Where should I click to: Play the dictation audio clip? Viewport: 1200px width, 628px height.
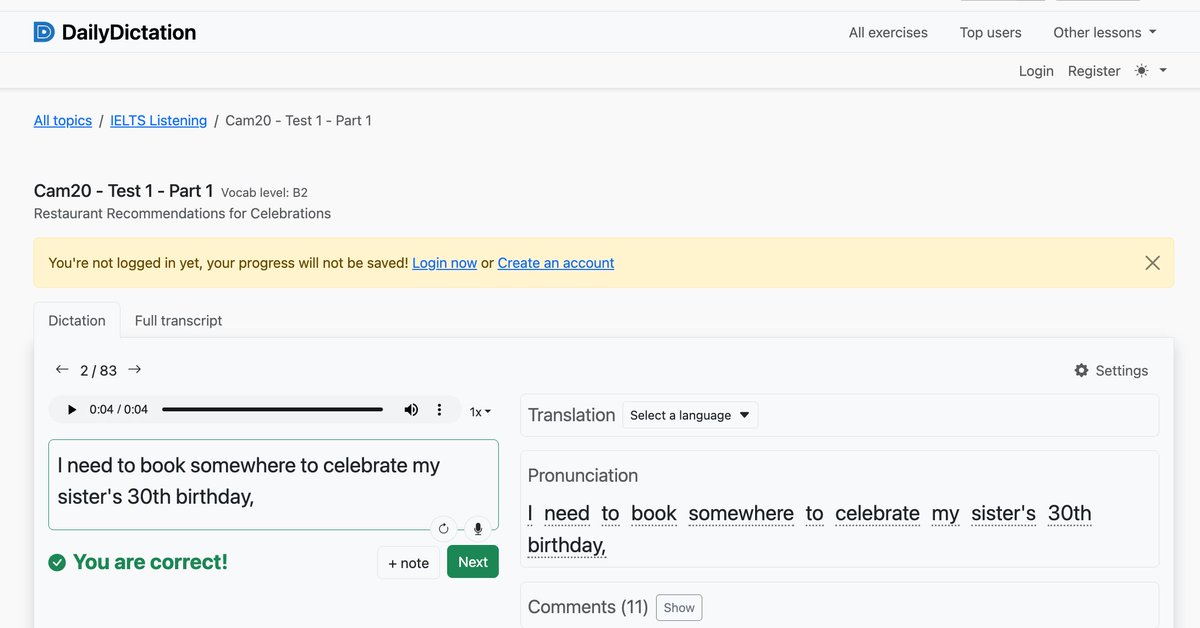coord(72,409)
